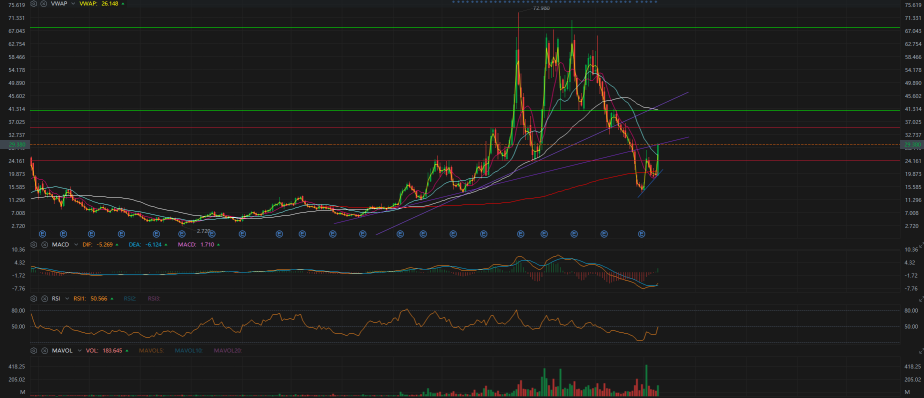Click the DIF: -5.269 label
This screenshot has width=924, height=398.
coord(97,245)
